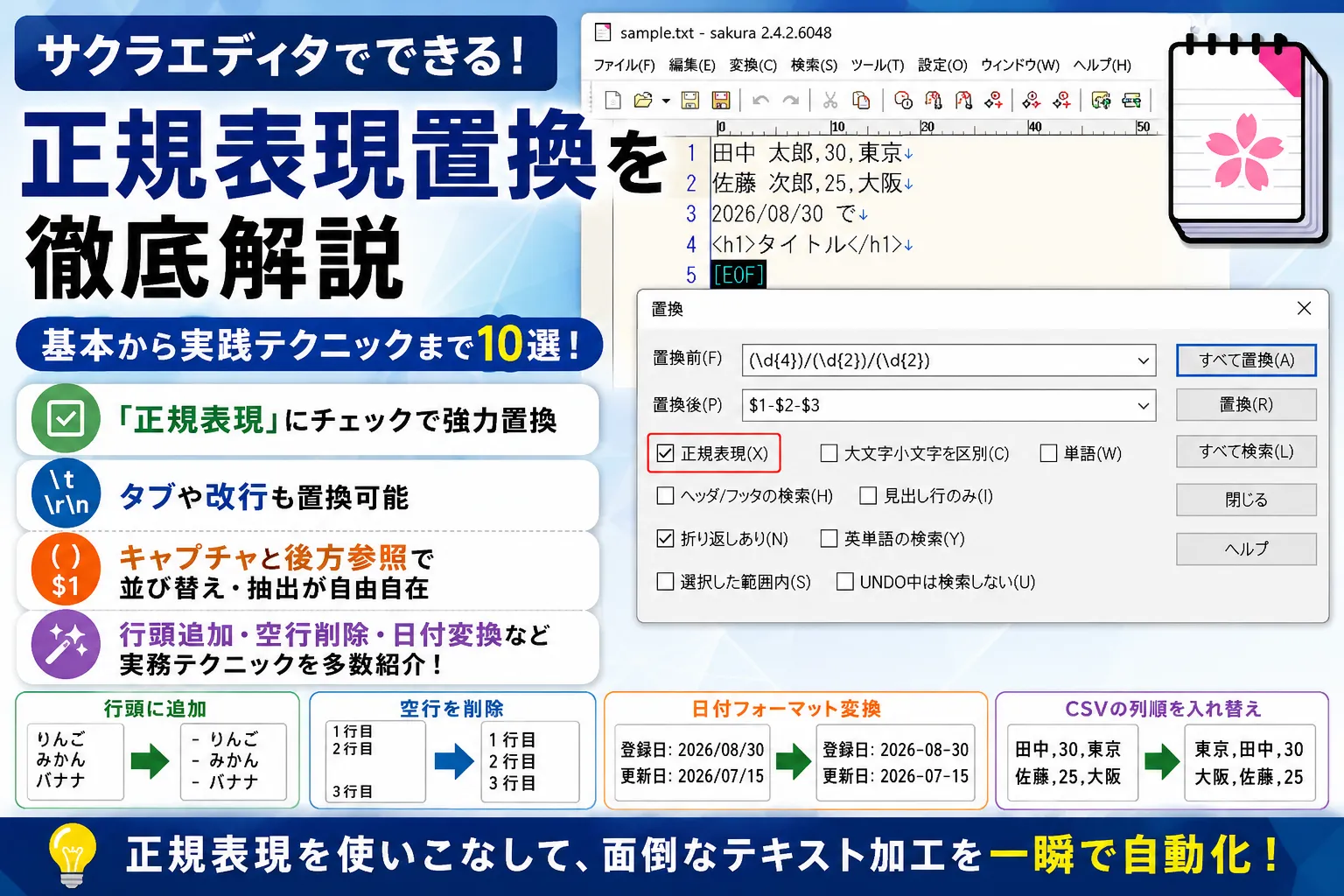The height and width of the screenshot is (896, 1344).
Task: Open the ウィンドウ(W) menu
Action: click(1020, 66)
